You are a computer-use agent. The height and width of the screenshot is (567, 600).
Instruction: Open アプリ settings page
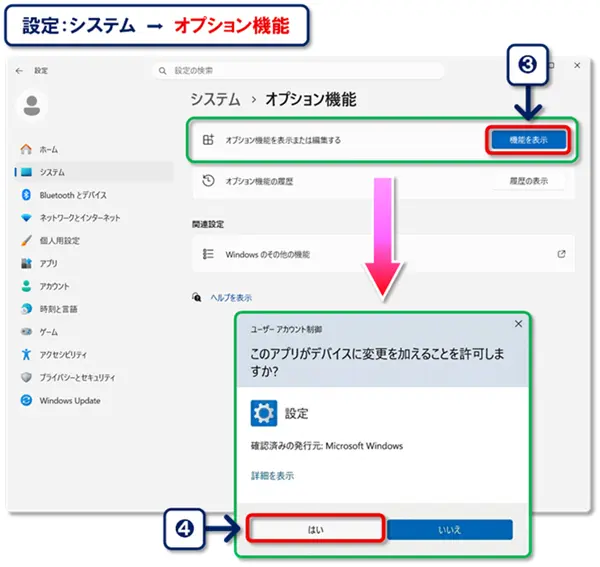[49, 264]
